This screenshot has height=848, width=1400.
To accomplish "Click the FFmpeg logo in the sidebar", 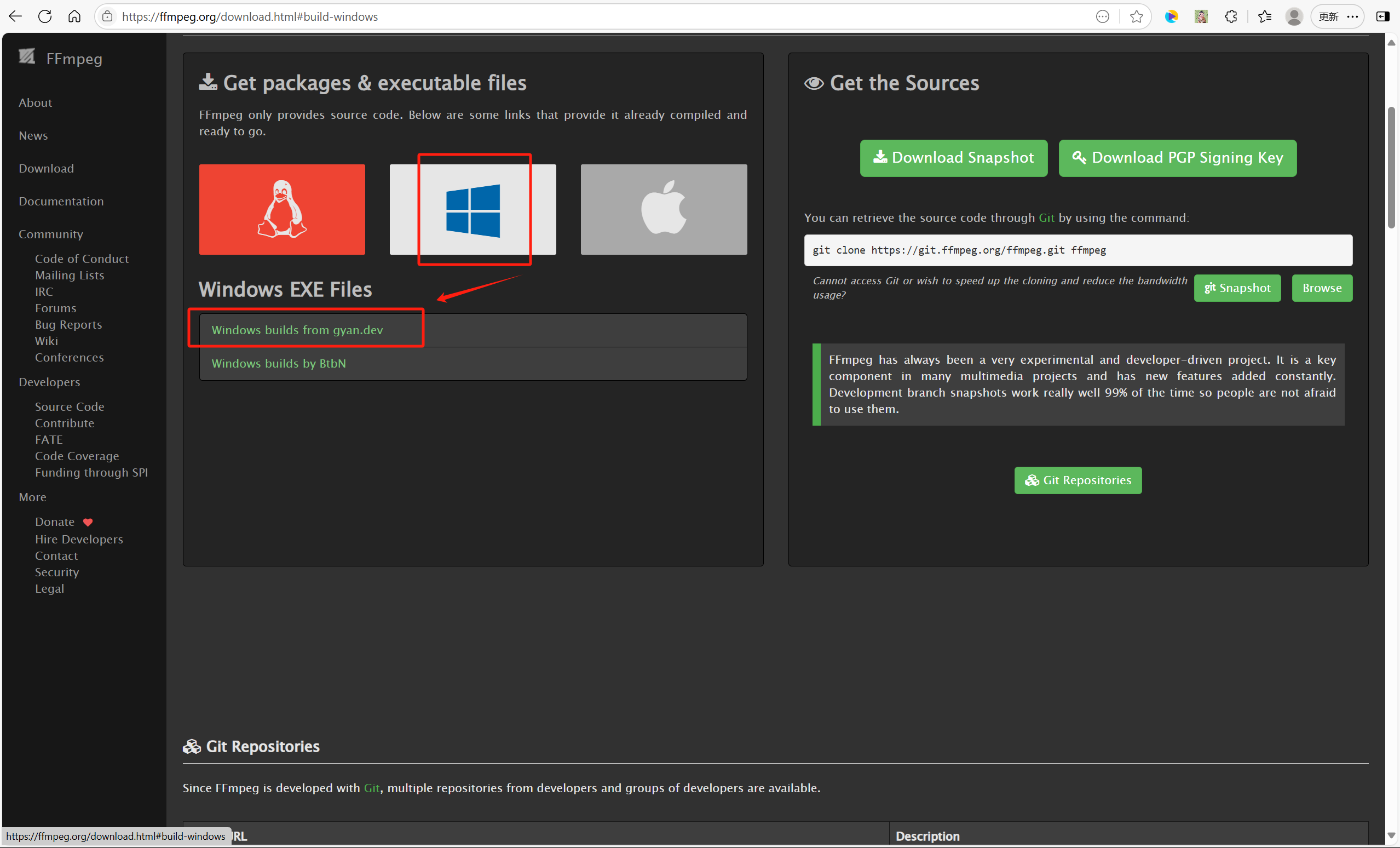I will point(27,58).
